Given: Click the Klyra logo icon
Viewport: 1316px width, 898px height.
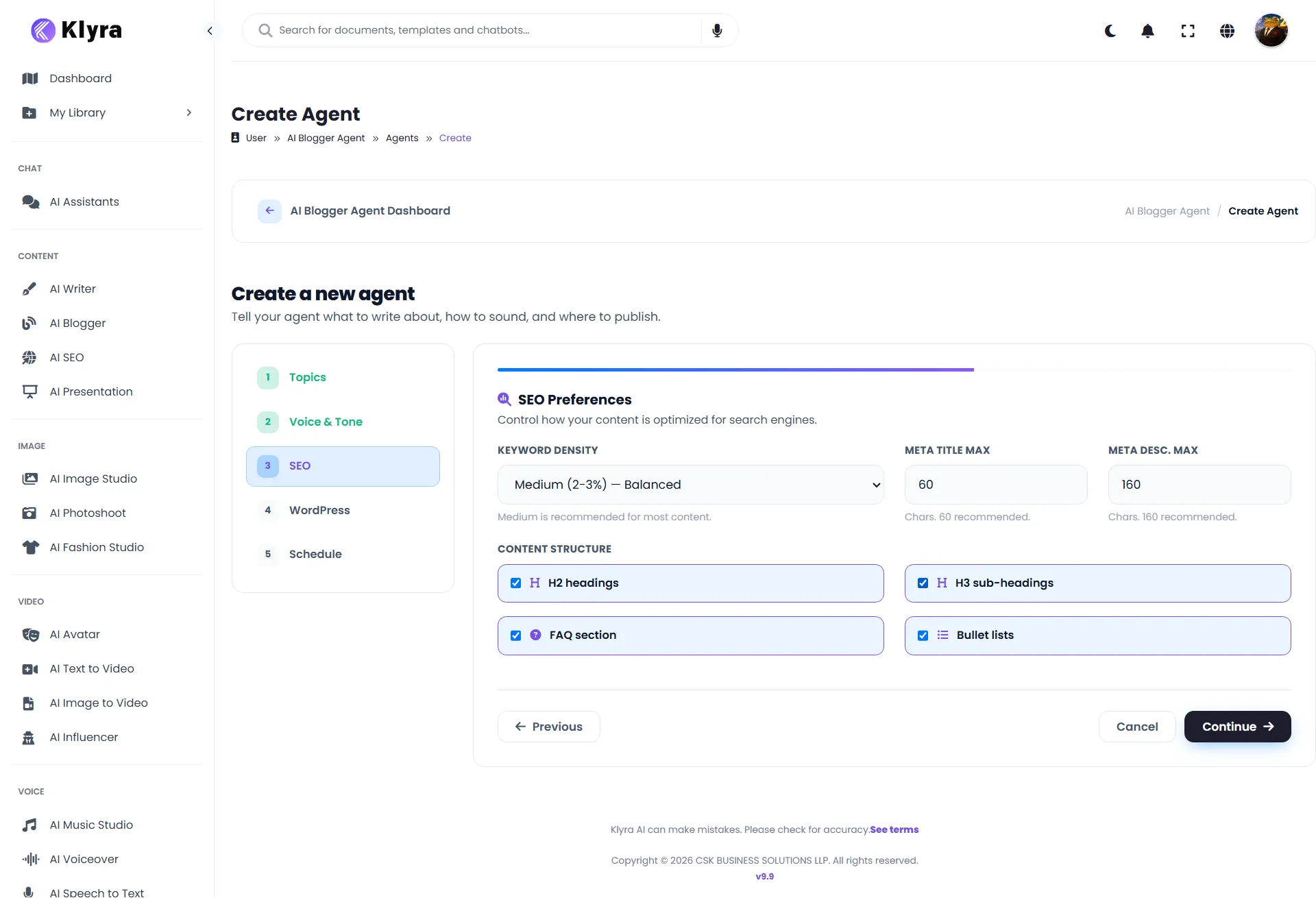Looking at the screenshot, I should 43,30.
